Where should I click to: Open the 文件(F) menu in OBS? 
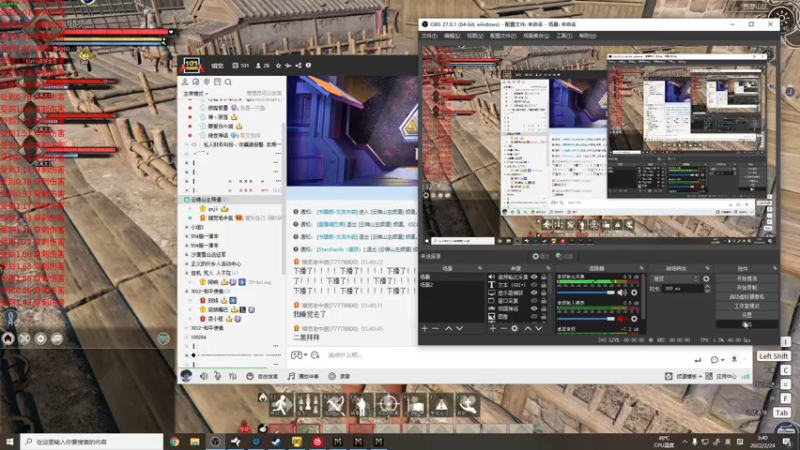pos(429,36)
